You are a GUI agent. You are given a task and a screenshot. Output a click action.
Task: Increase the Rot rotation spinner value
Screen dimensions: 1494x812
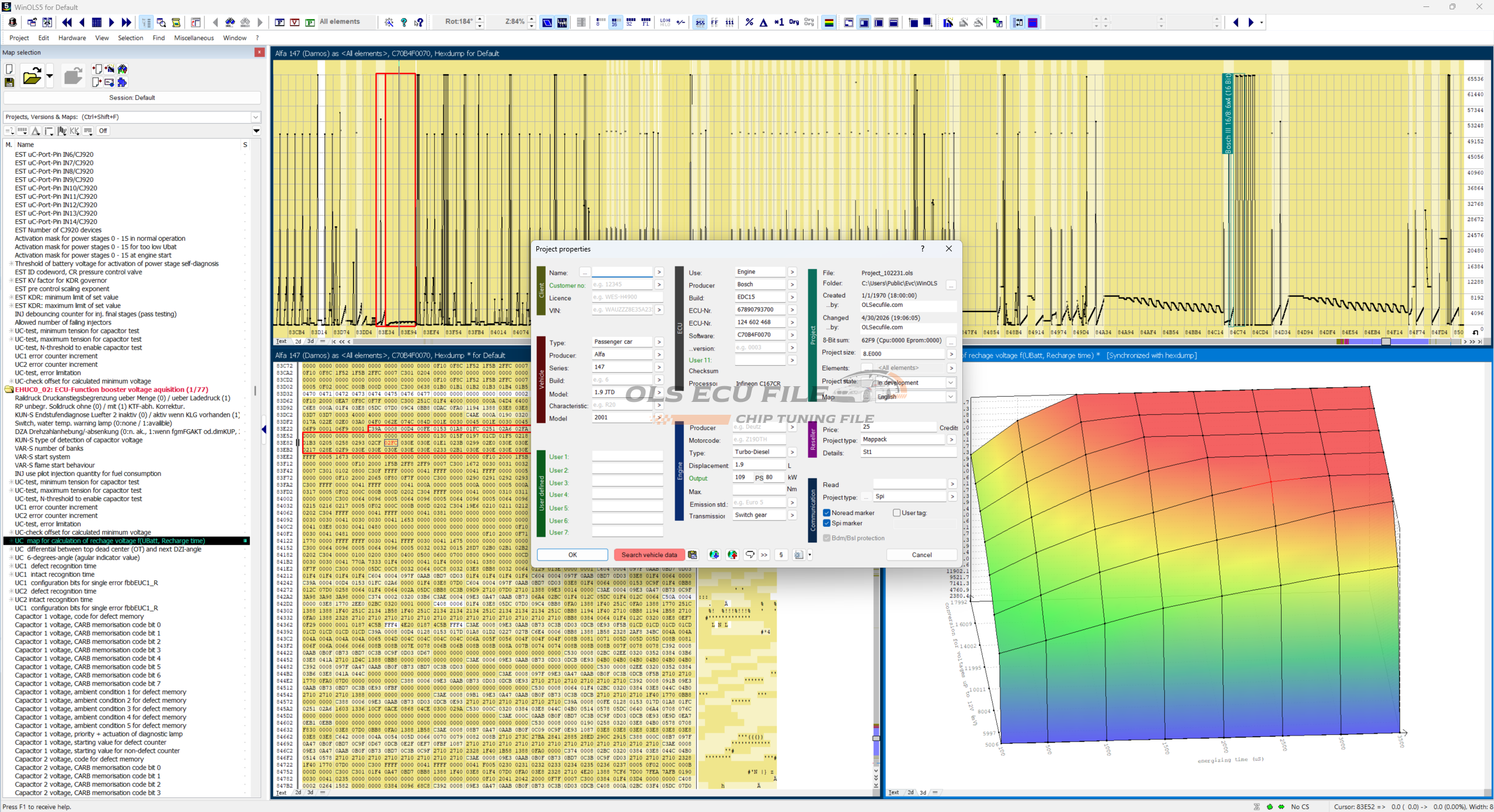480,19
